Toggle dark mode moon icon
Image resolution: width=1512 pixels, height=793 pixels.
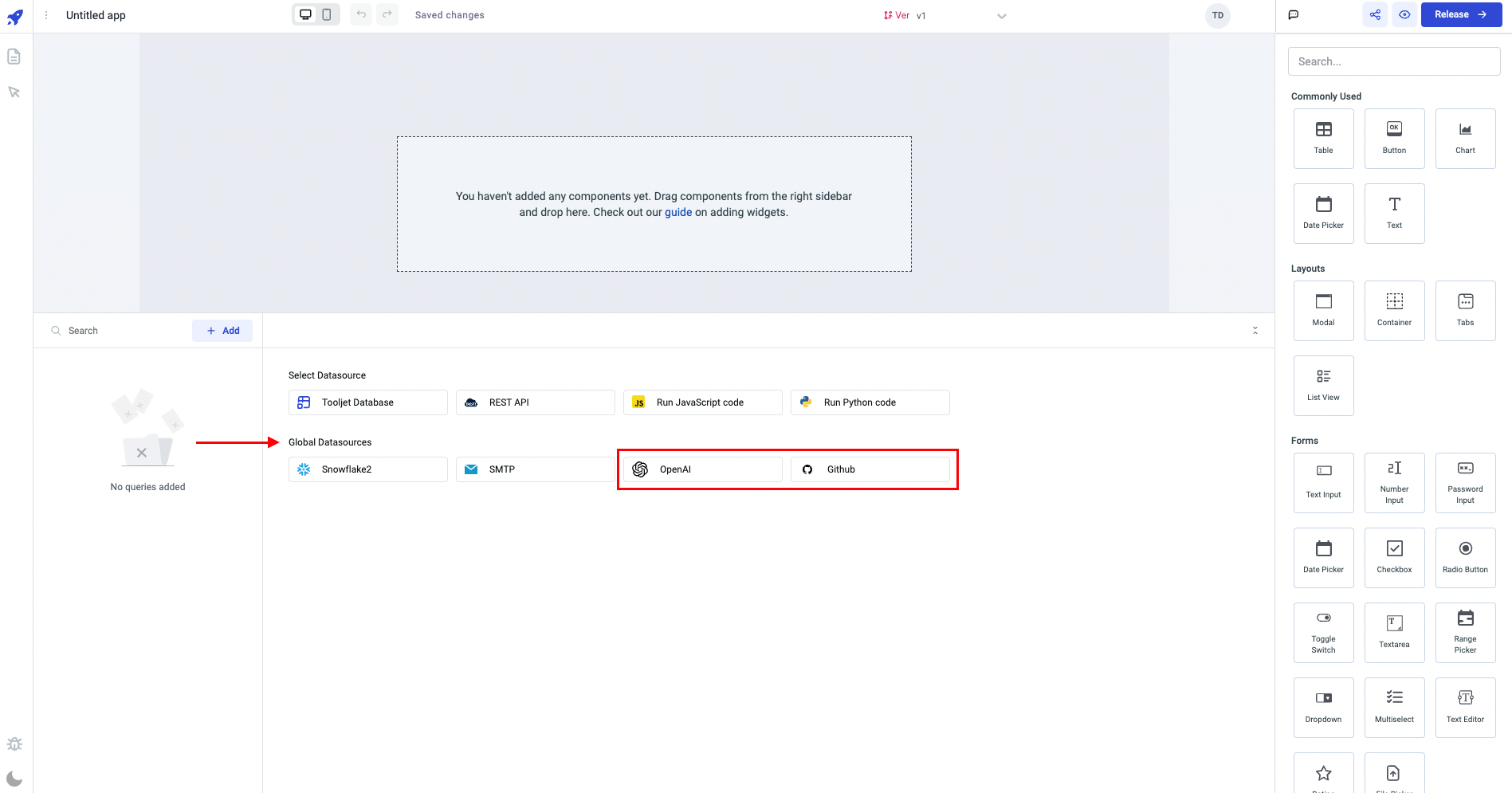(14, 779)
